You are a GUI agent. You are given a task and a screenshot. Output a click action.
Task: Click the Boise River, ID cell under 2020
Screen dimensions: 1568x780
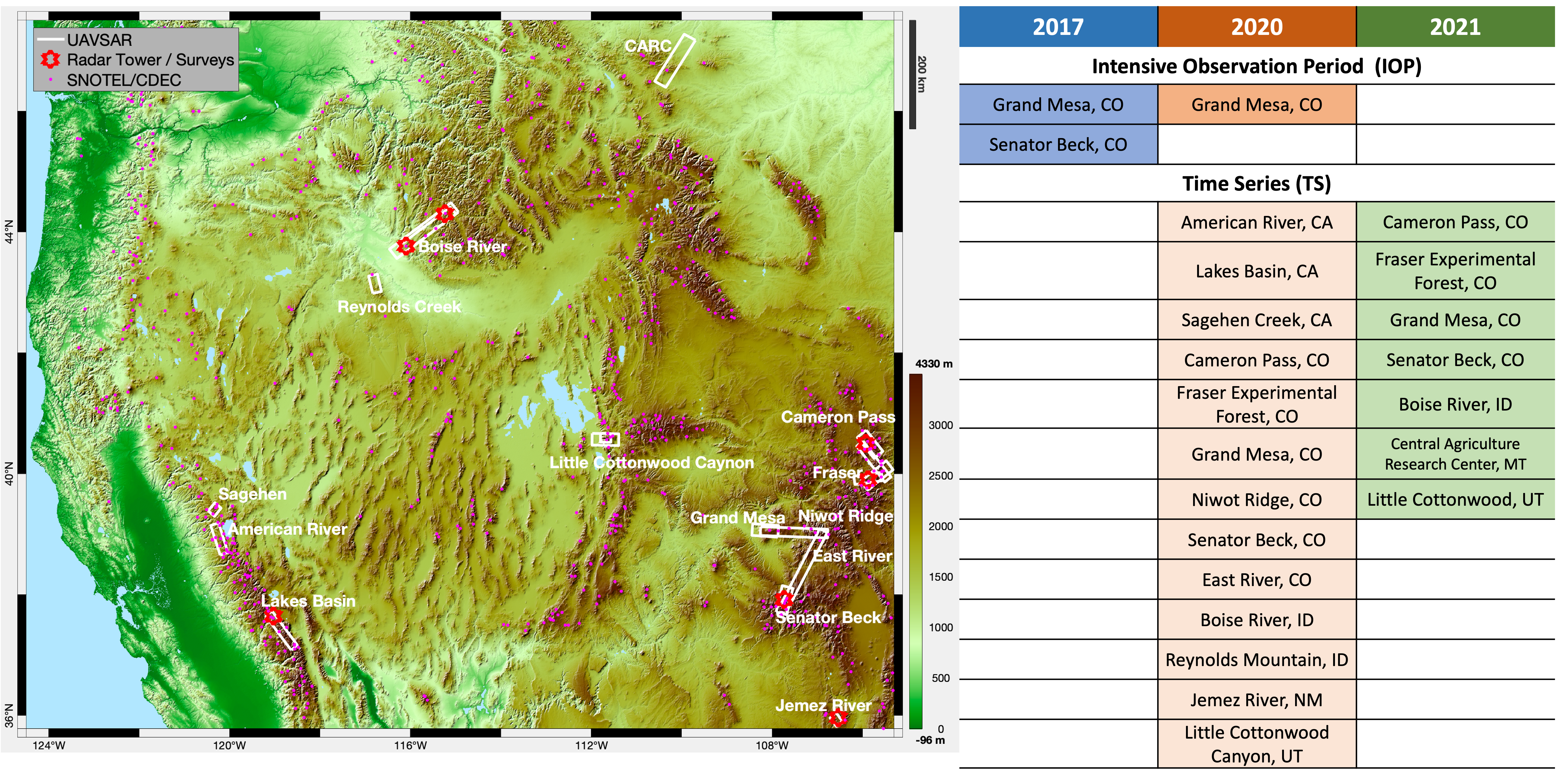point(1256,619)
